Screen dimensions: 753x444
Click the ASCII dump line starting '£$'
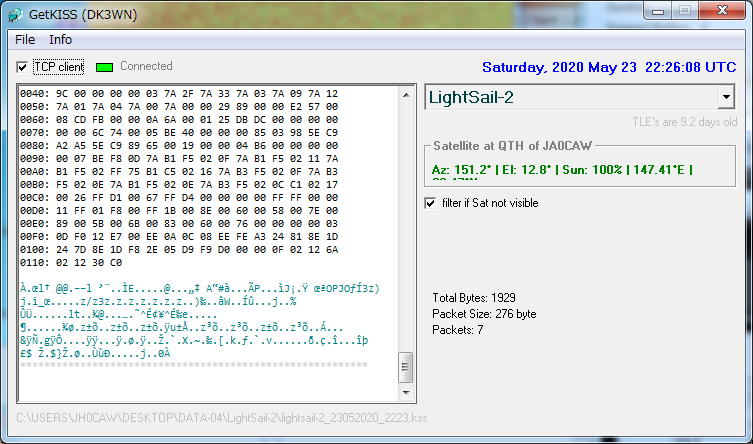coord(95,354)
